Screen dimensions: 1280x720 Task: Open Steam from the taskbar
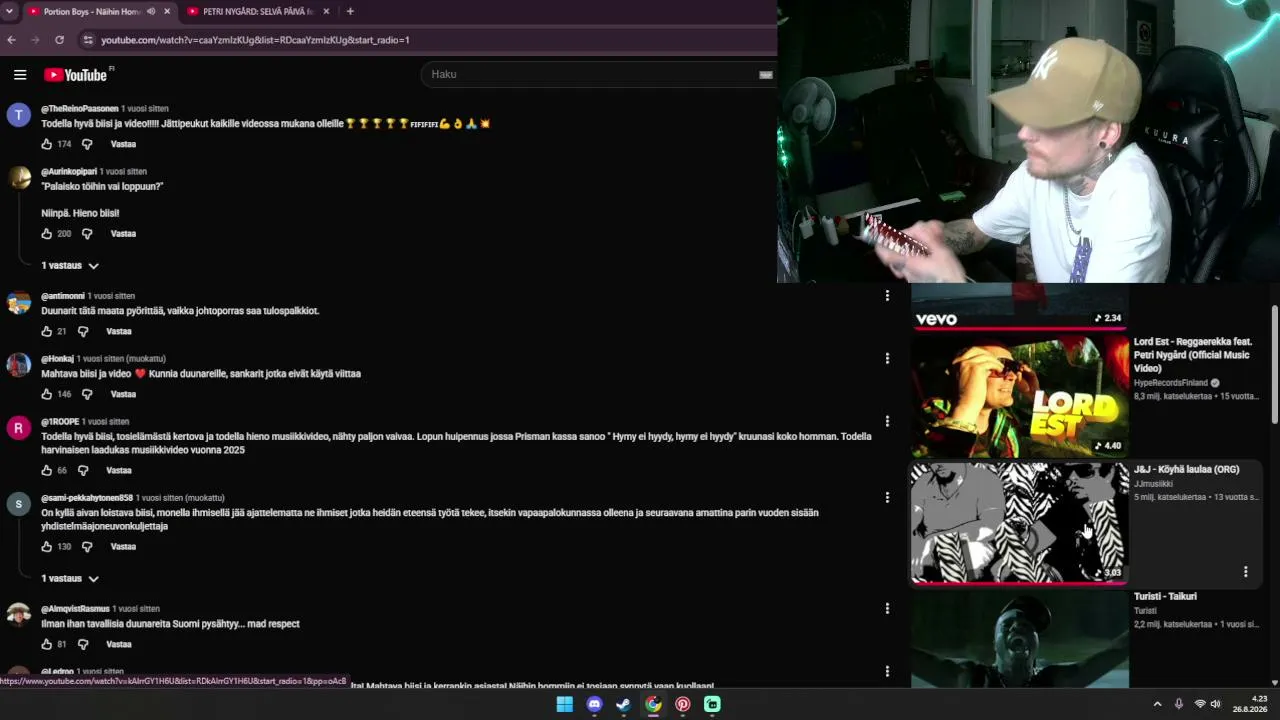point(624,704)
